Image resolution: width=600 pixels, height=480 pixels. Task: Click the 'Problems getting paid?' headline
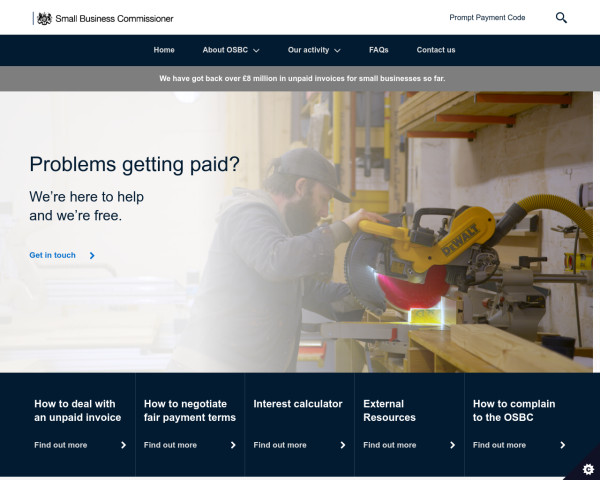coord(134,165)
